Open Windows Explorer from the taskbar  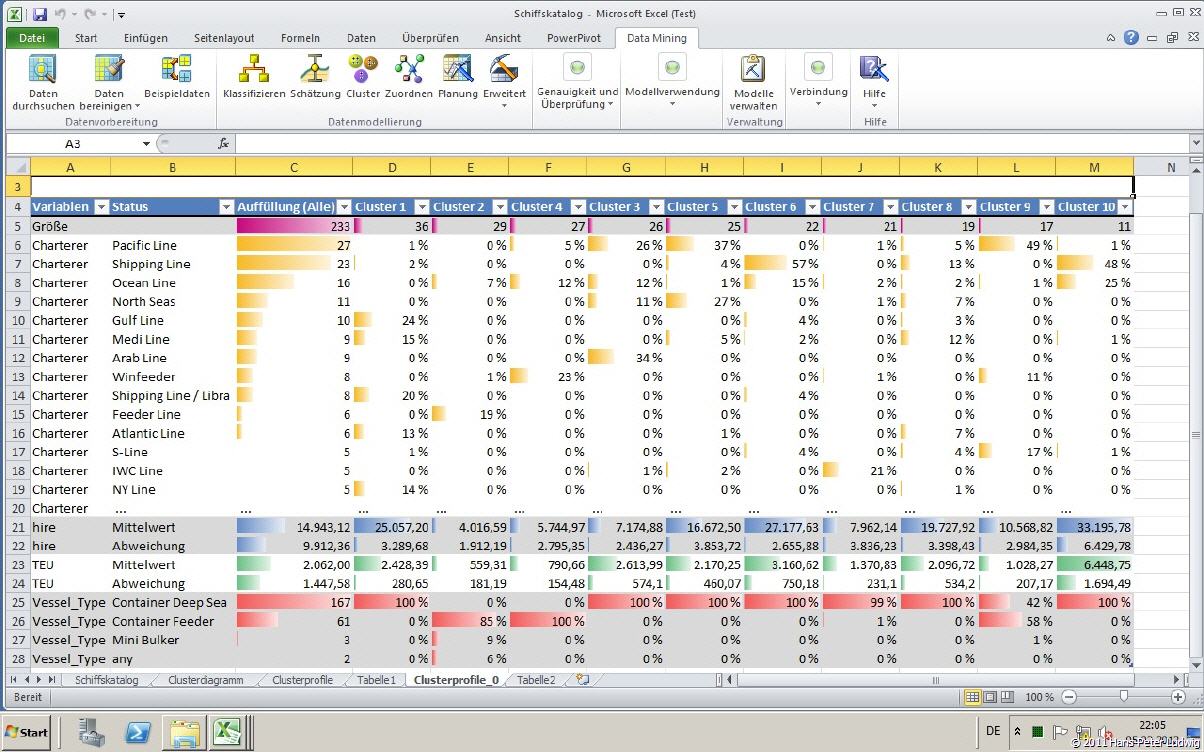click(184, 732)
